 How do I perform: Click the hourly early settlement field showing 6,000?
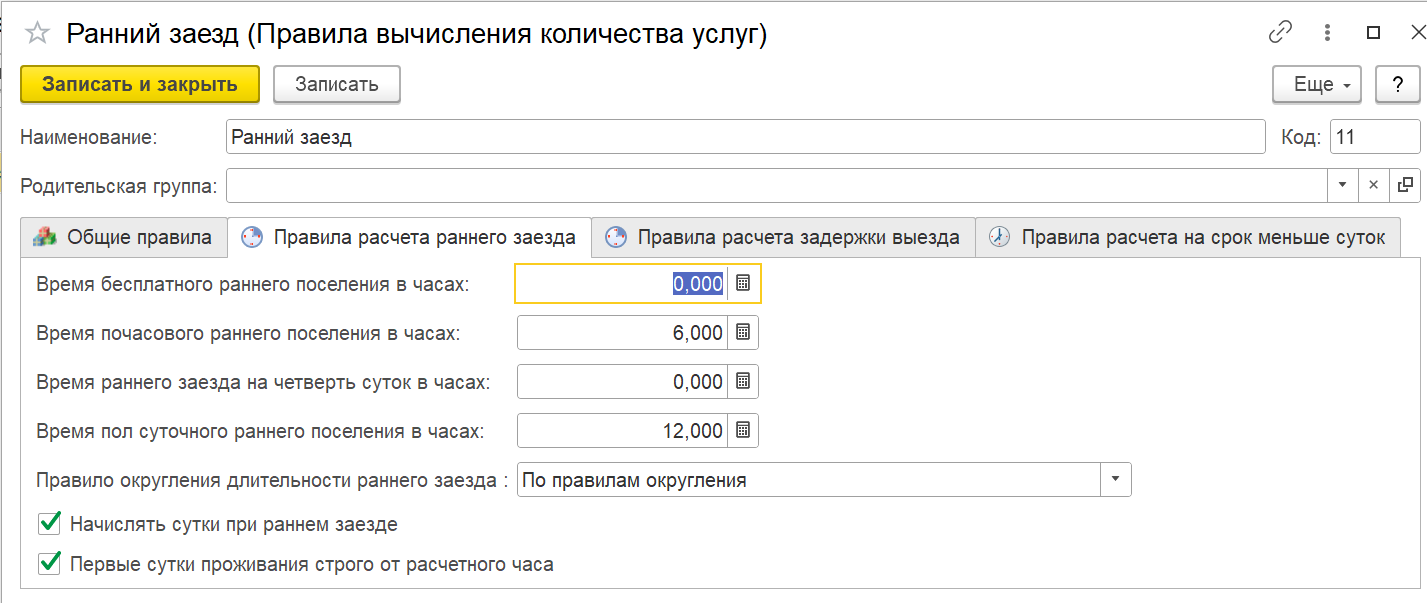pyautogui.click(x=624, y=333)
